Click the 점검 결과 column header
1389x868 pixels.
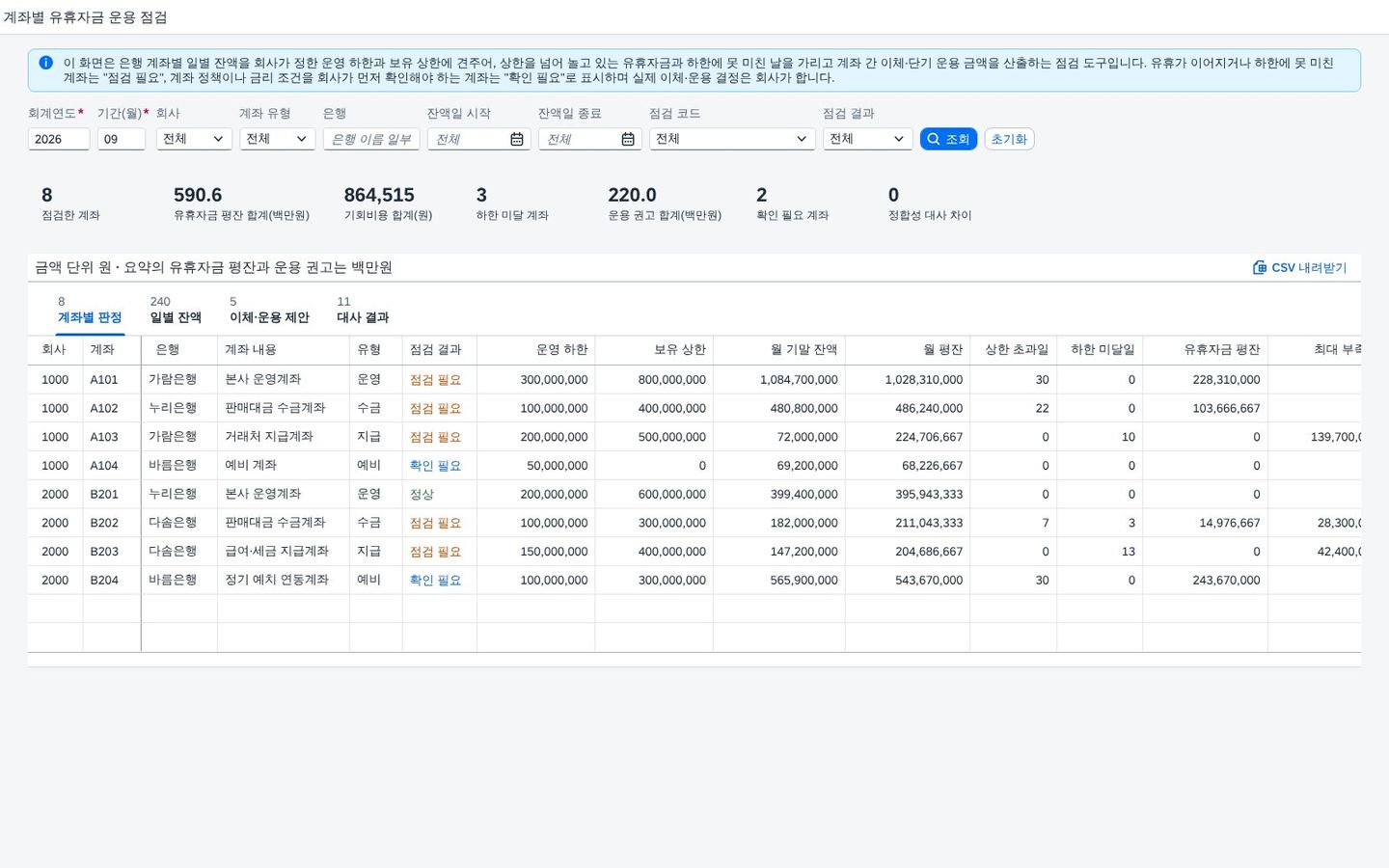tap(440, 350)
